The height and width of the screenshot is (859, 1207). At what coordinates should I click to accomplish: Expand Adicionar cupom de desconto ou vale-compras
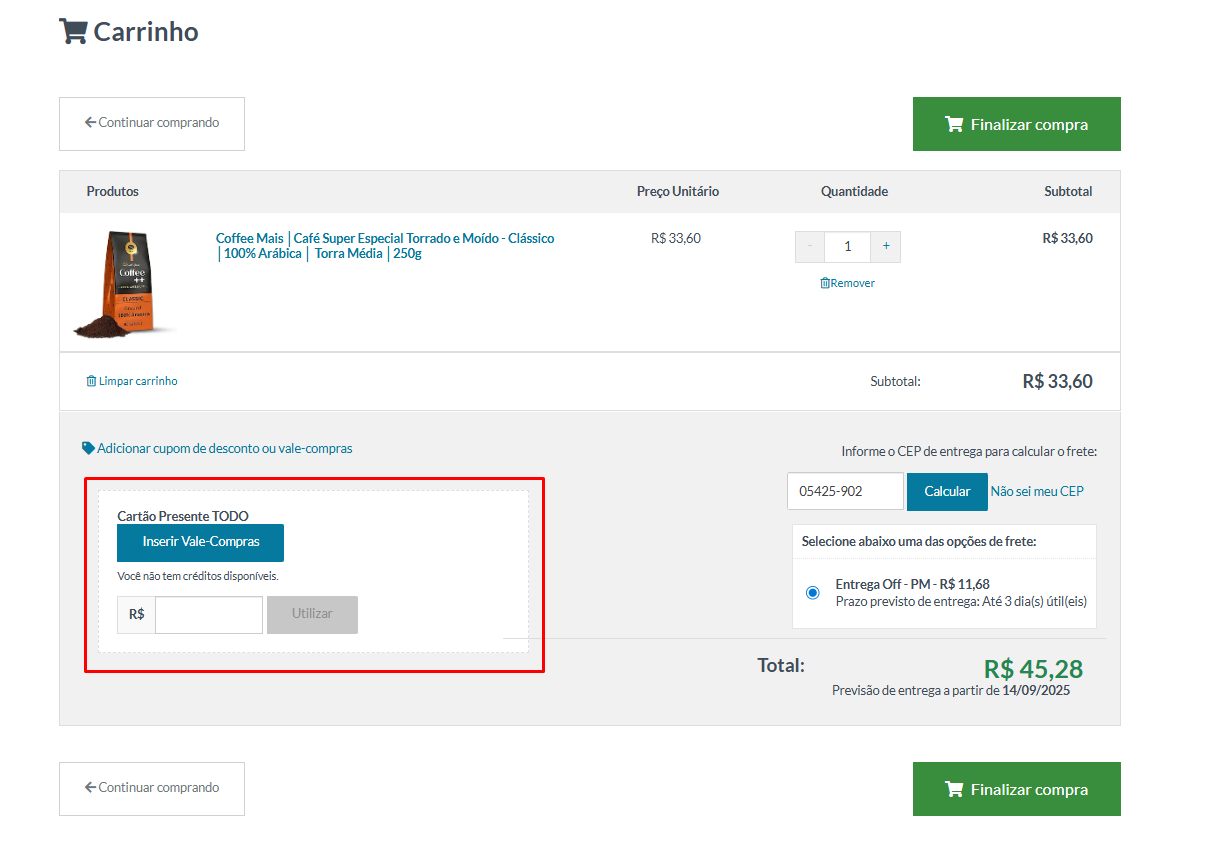pyautogui.click(x=224, y=449)
